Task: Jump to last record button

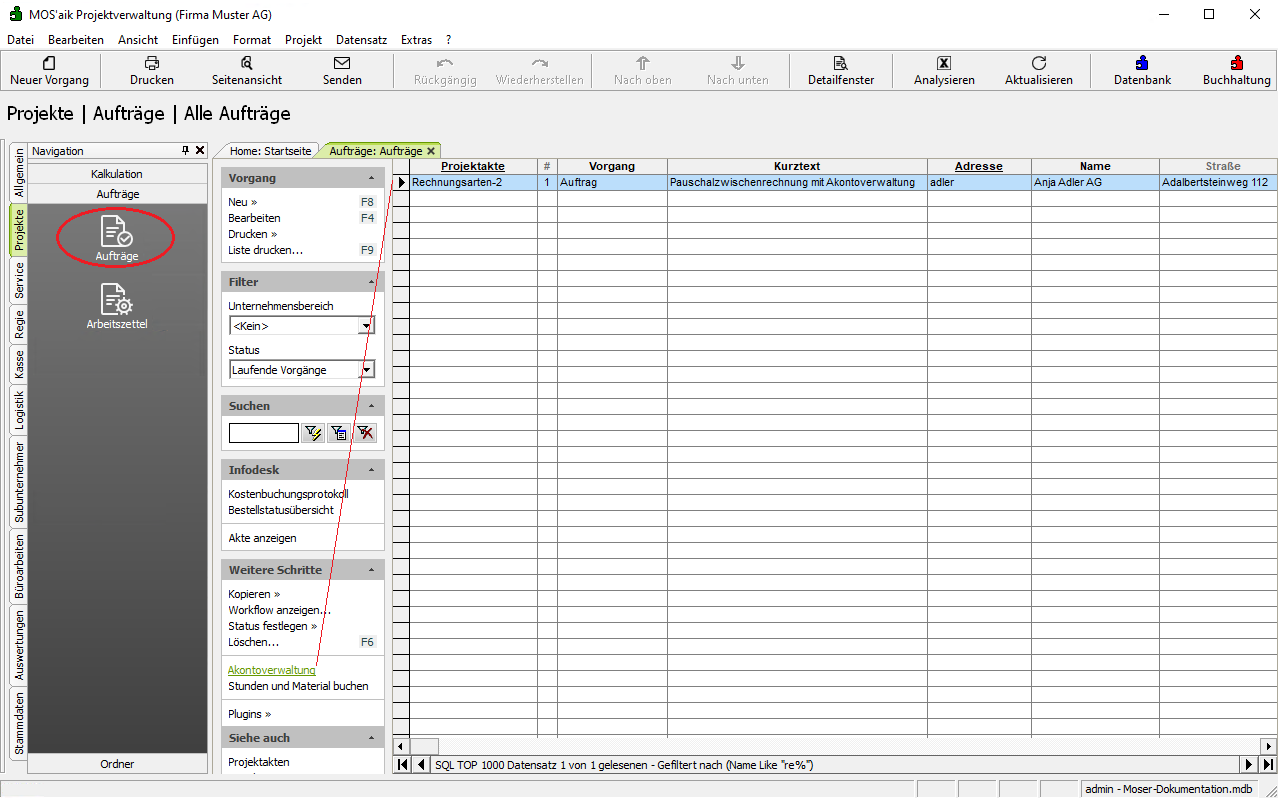Action: (x=1267, y=764)
